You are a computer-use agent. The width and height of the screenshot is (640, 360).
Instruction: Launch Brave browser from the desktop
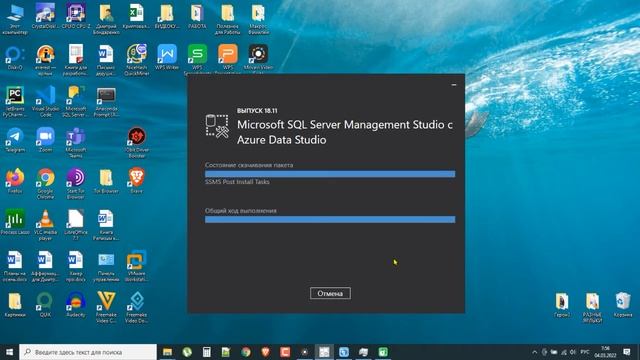tap(136, 181)
